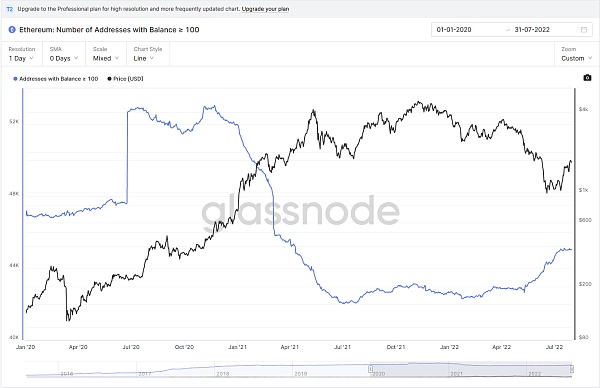This screenshot has height=388, width=600.
Task: Click the 'Oct '21' x-axis label
Action: pos(396,347)
